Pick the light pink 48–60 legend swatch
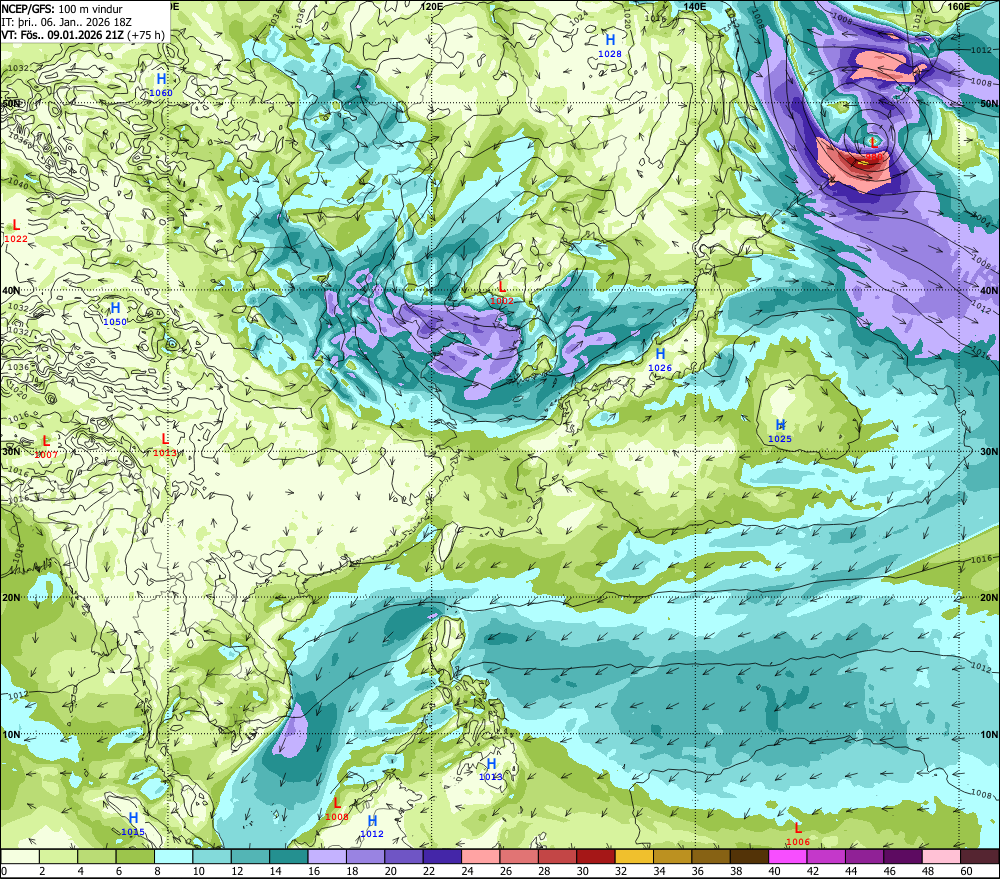Image resolution: width=1000 pixels, height=879 pixels. point(941,856)
